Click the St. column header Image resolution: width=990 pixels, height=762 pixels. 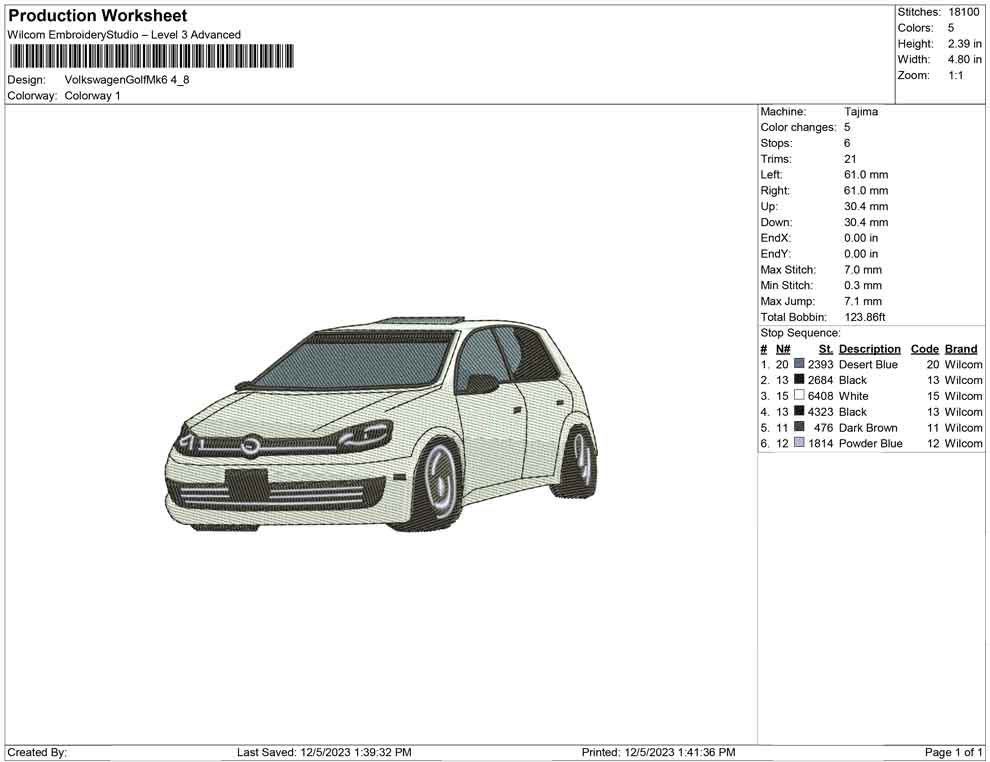click(825, 348)
